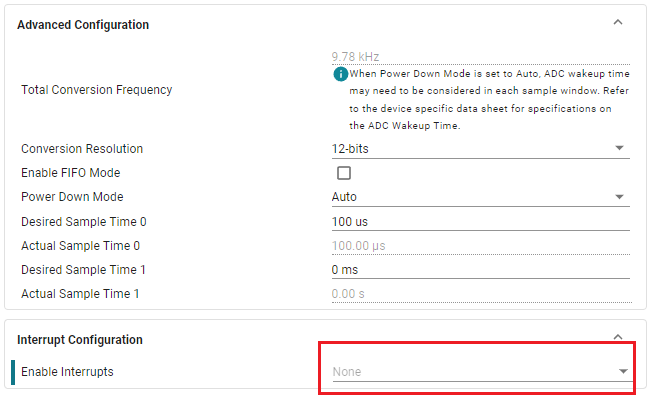Select the 12-bits resolution value
This screenshot has height=397, width=651.
click(x=350, y=149)
